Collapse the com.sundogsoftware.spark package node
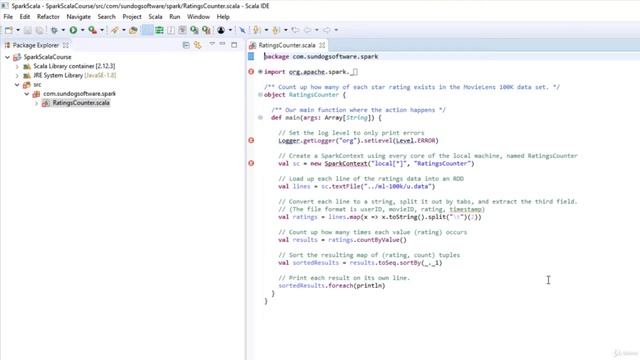640x360 pixels. 27,94
